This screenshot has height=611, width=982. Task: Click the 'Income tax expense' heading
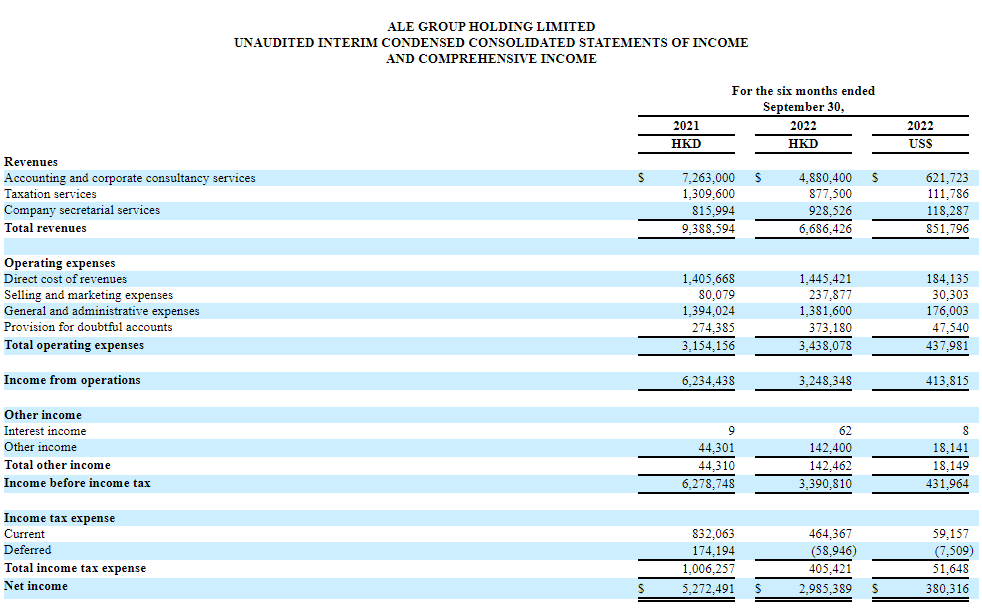click(59, 519)
